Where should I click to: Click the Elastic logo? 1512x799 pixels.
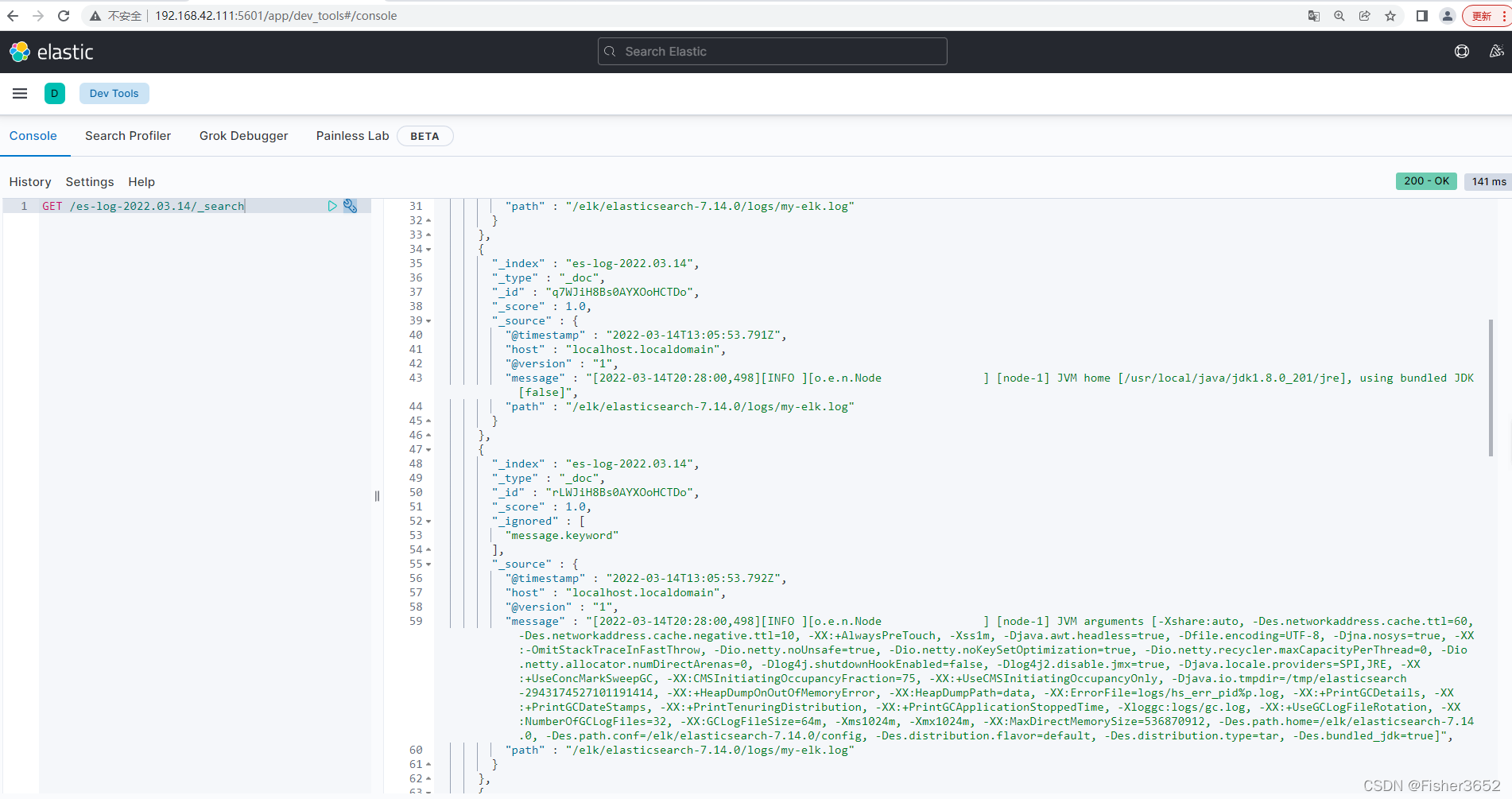(52, 52)
